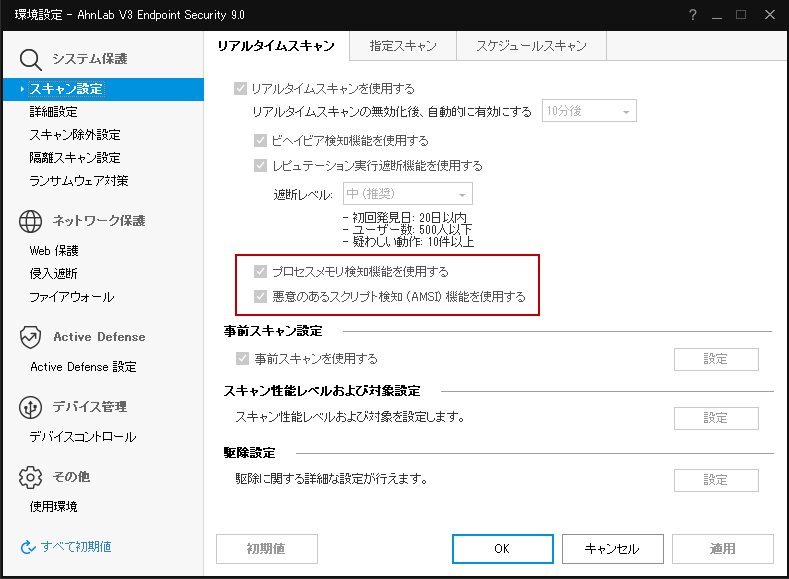
Task: Switch to the 指定スキャン tab
Action: point(402,46)
